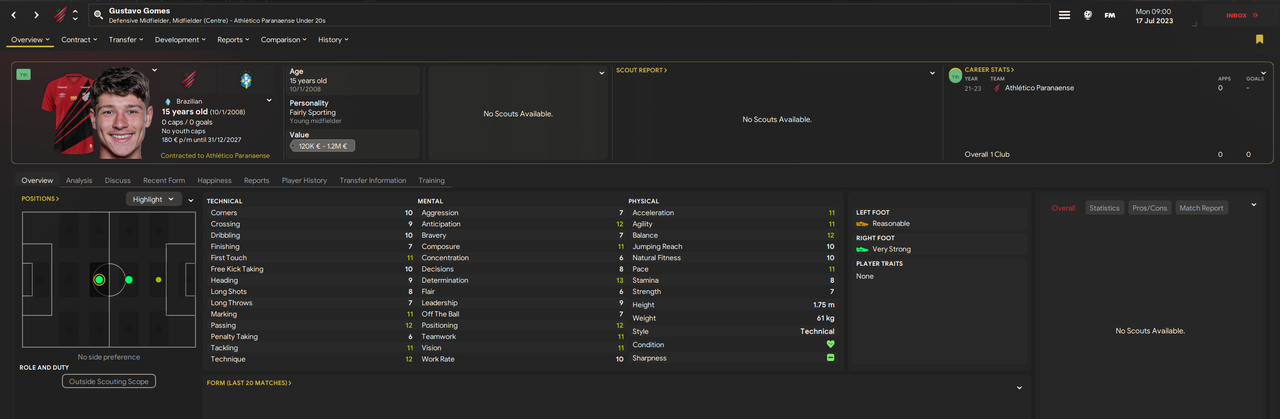Select the central midfielder green position dot

pos(128,280)
